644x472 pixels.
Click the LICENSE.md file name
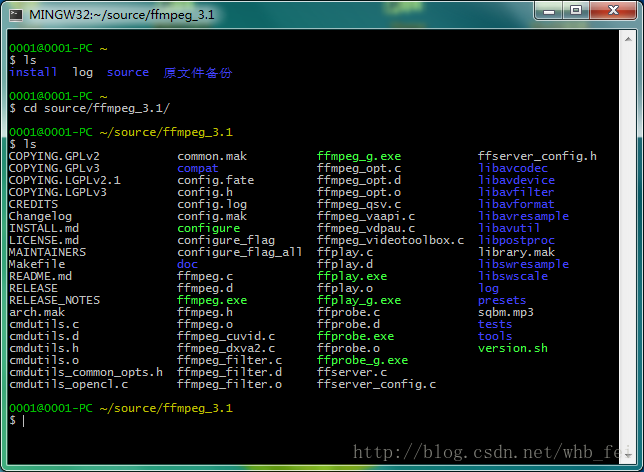(44, 240)
